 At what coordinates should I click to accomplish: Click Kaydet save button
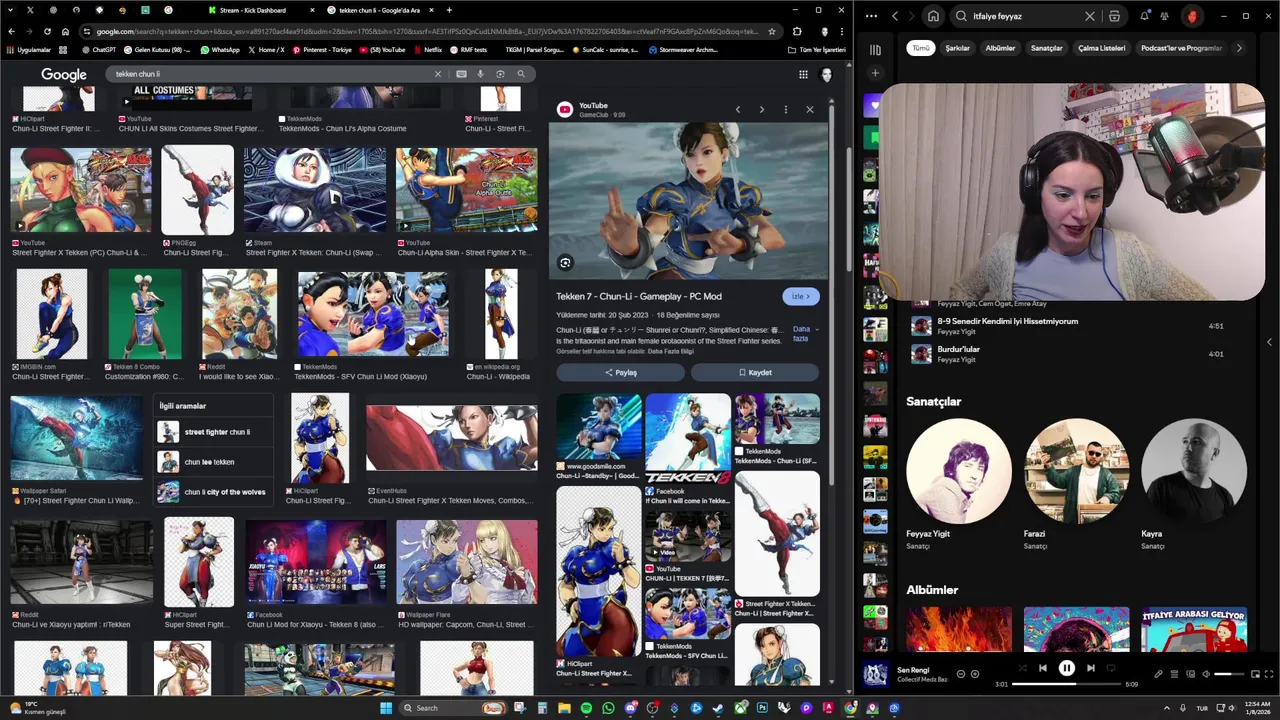click(x=755, y=372)
